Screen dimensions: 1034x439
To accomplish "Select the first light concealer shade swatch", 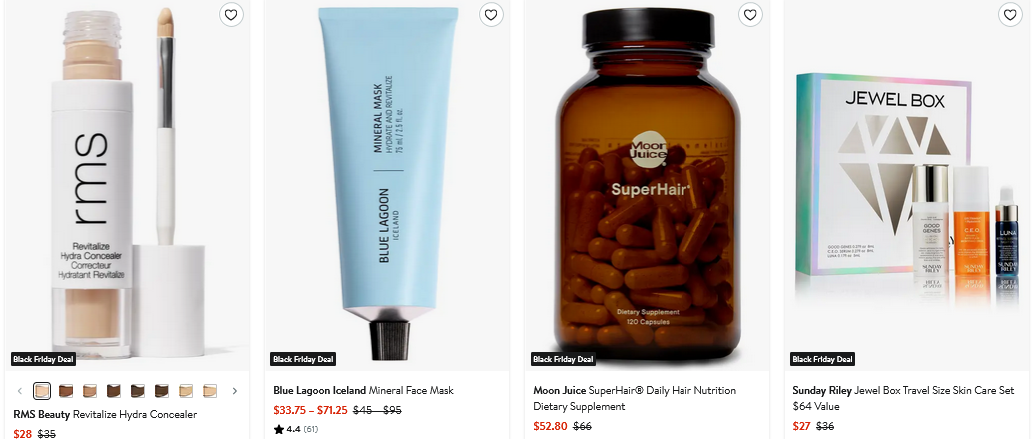I will (x=42, y=391).
